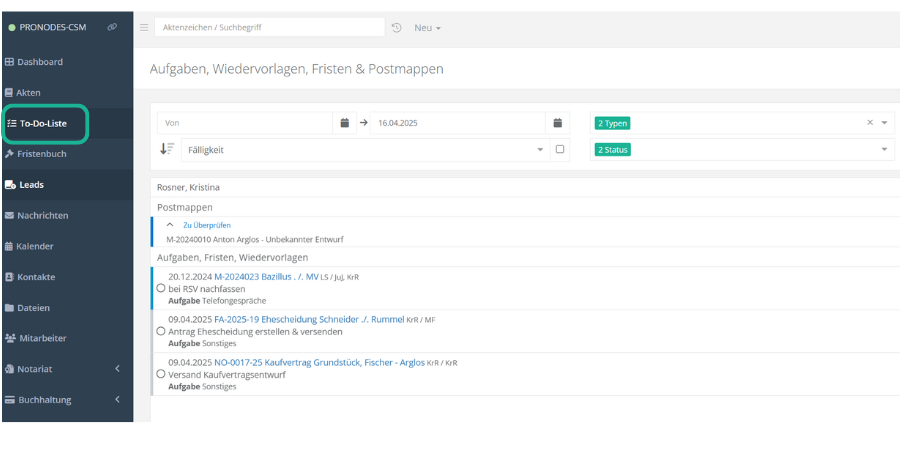The width and height of the screenshot is (900, 450).
Task: Go to Fristenbuch in the sidebar
Action: pyautogui.click(x=41, y=154)
